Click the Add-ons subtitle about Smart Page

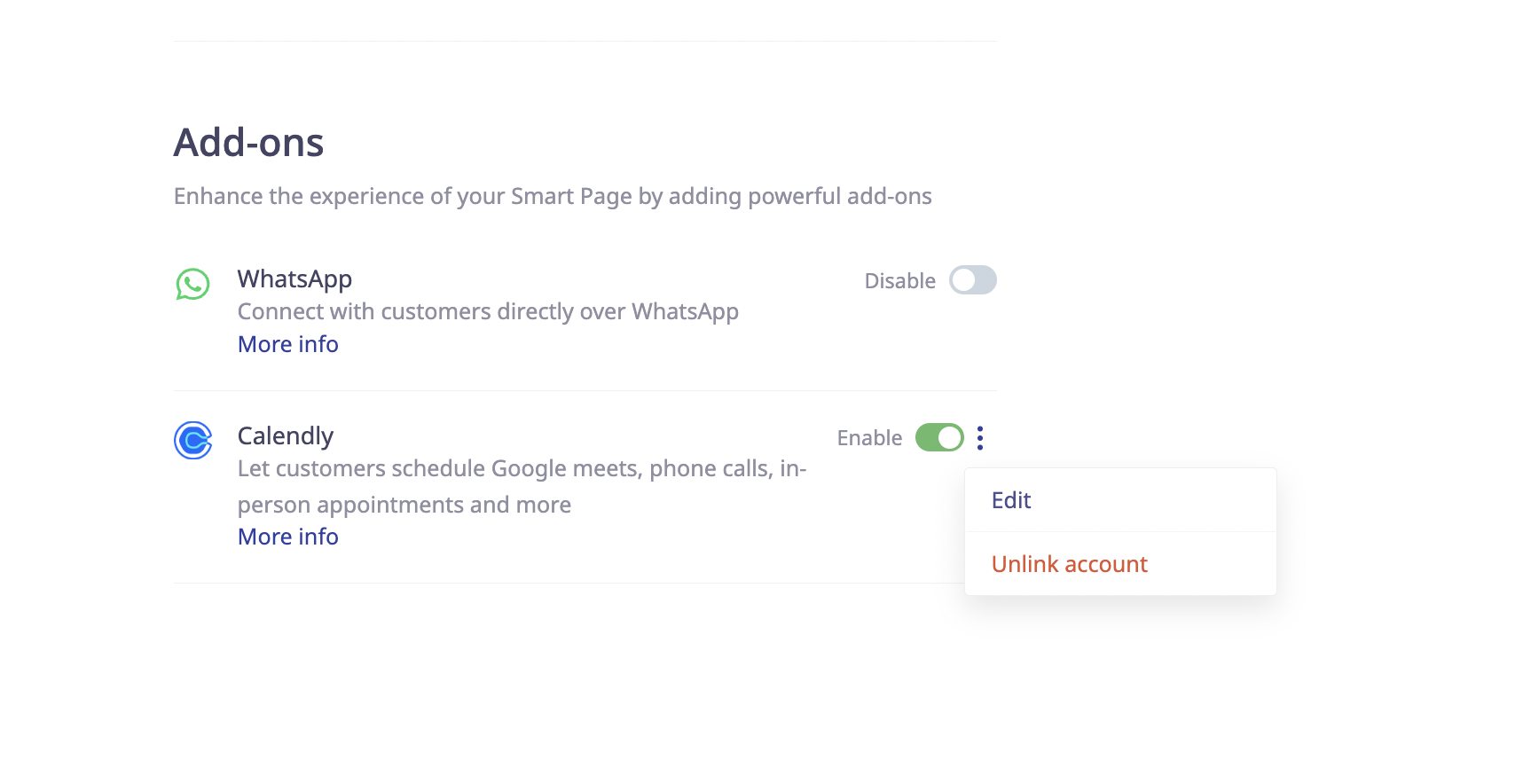click(x=553, y=196)
